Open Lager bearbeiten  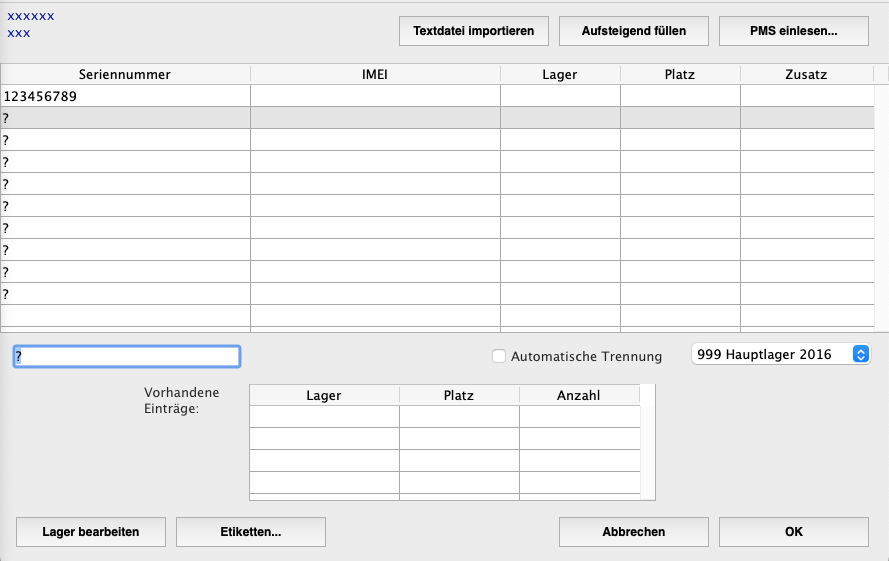point(91,532)
